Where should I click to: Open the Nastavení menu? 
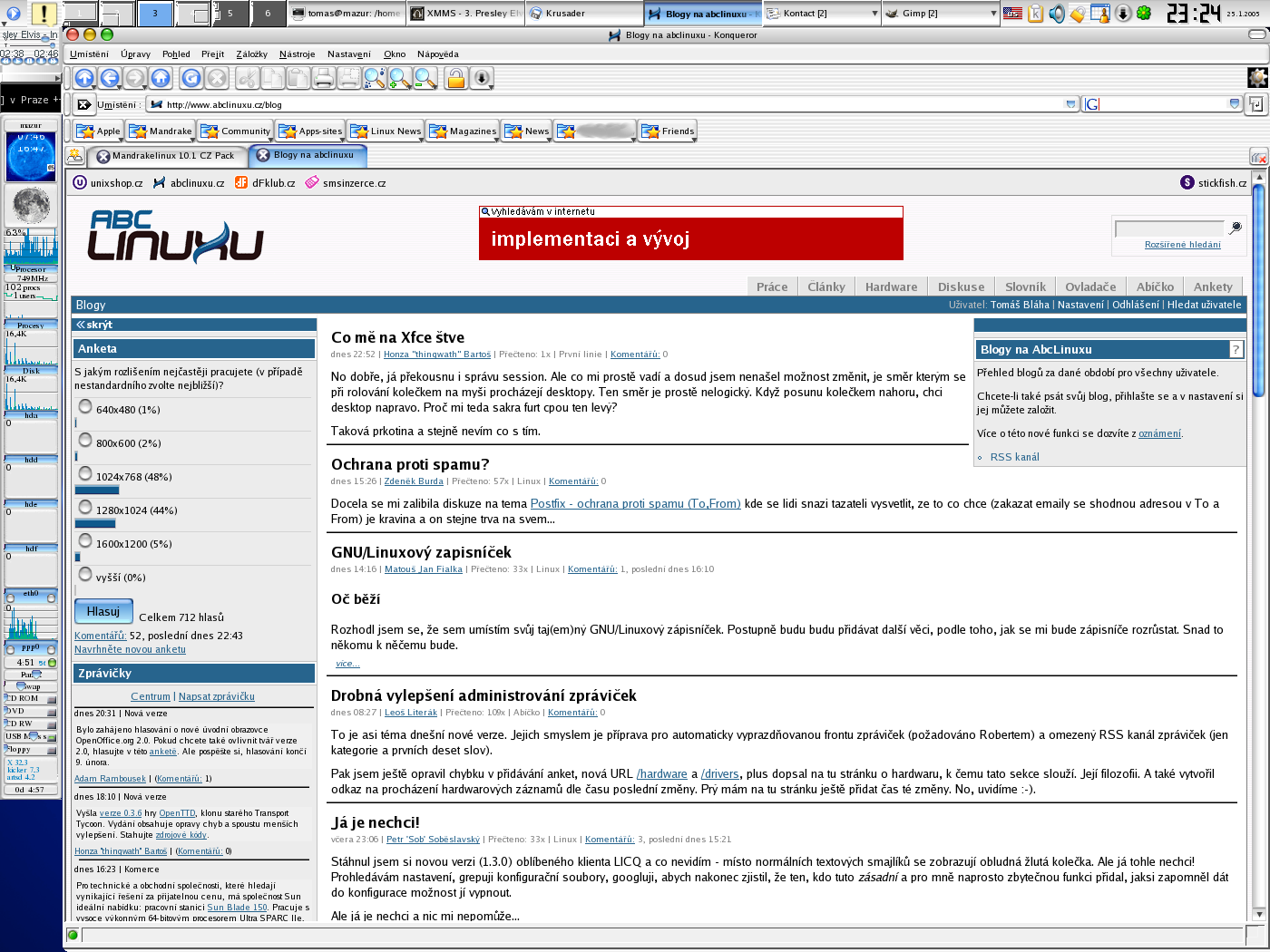click(349, 54)
